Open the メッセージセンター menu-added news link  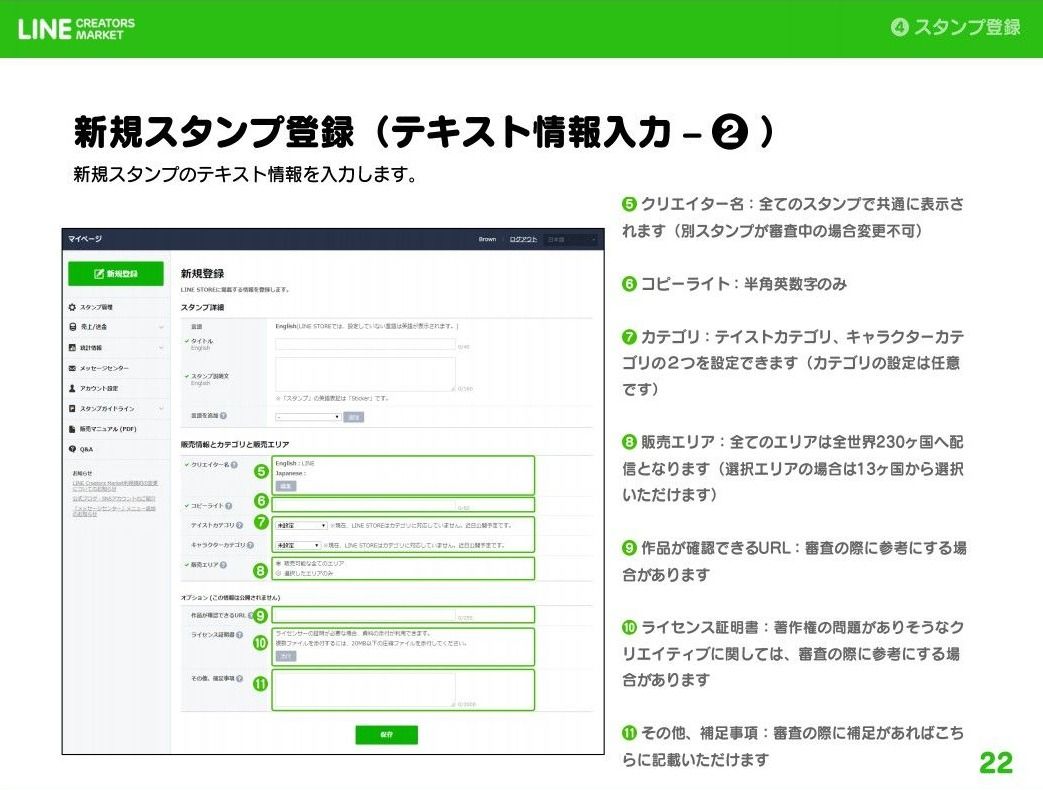pyautogui.click(x=114, y=511)
